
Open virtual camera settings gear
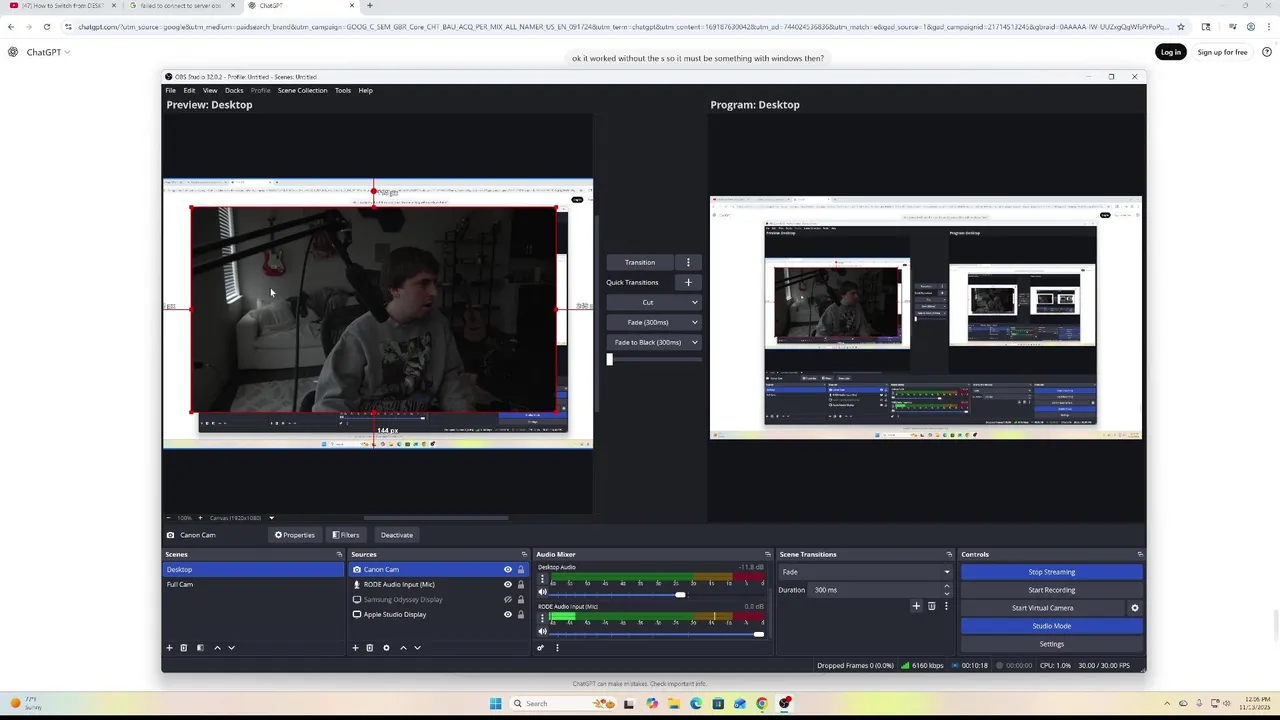point(1134,608)
